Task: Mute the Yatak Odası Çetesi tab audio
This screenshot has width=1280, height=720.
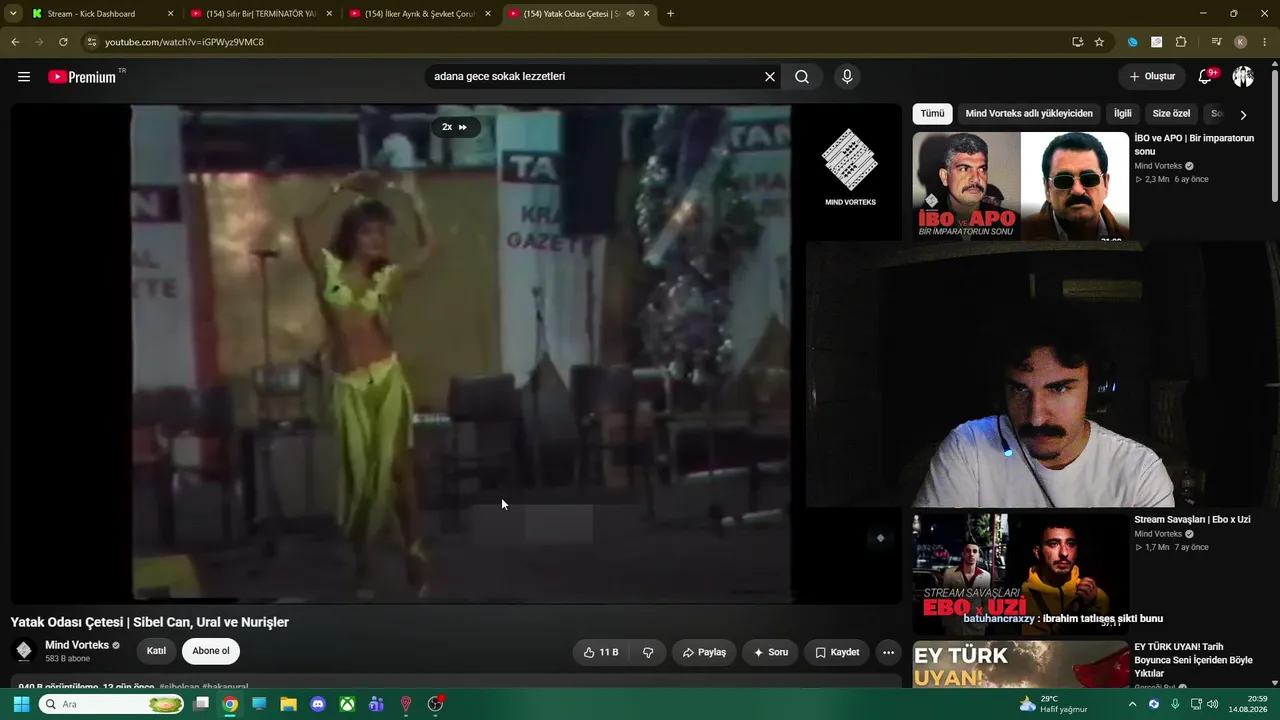Action: 630,14
